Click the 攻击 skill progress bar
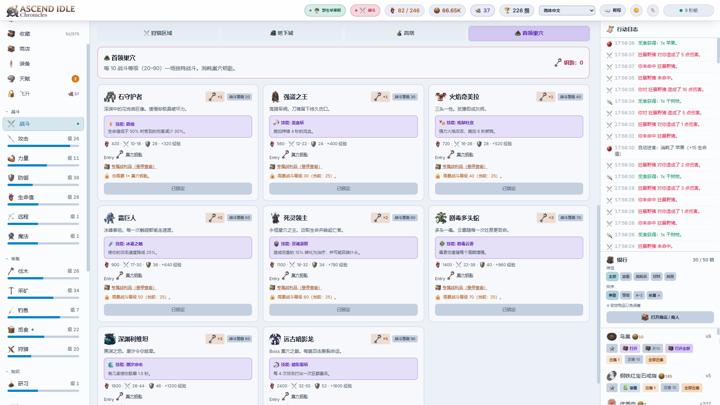 (x=43, y=146)
